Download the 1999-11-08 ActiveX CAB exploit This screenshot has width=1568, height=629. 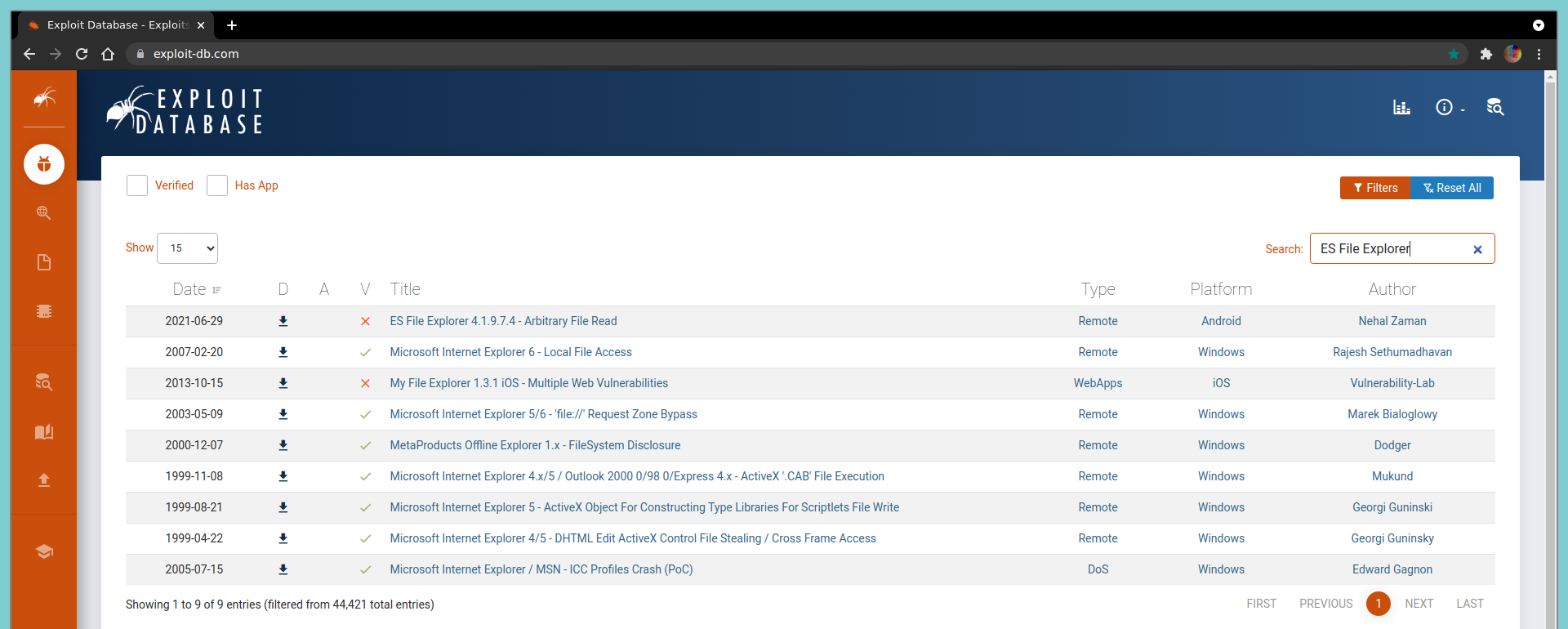(283, 476)
